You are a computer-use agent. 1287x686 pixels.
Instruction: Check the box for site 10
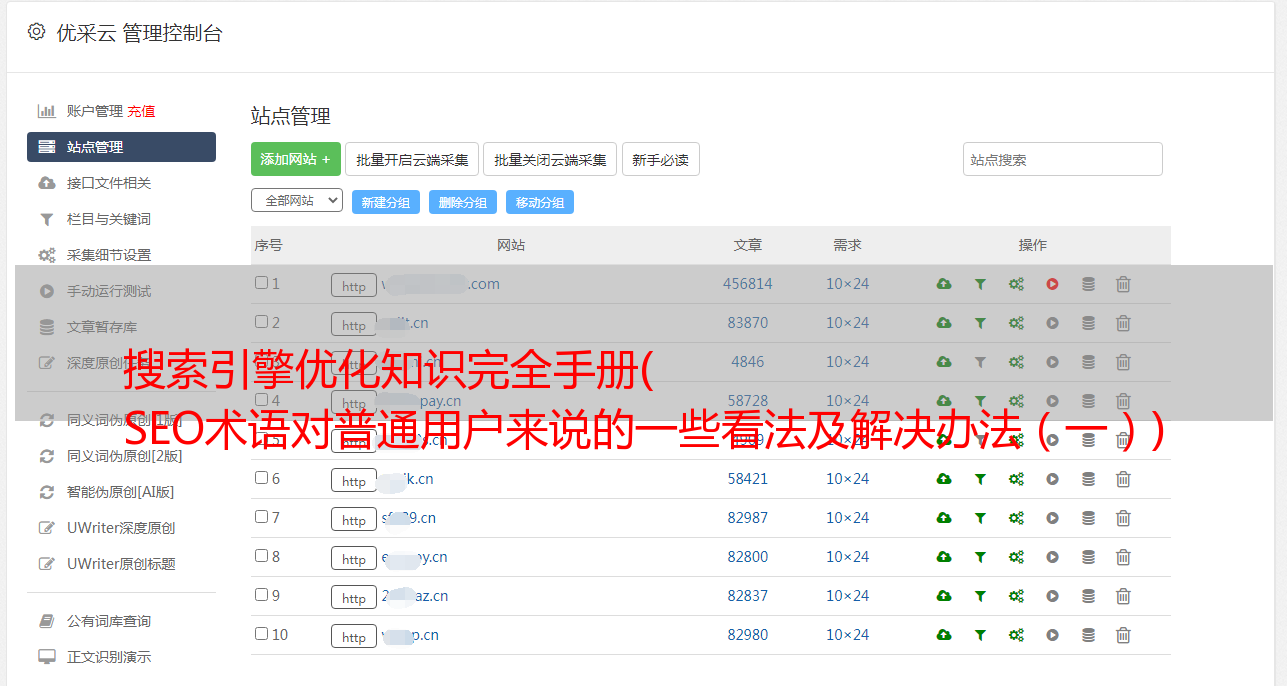coord(261,634)
